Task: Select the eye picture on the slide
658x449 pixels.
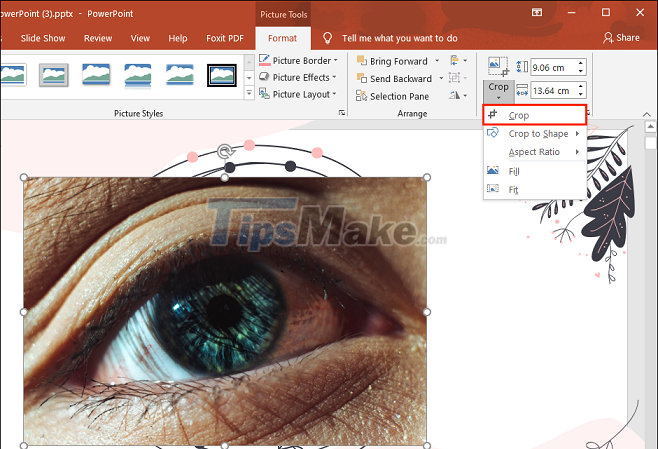Action: (x=225, y=311)
